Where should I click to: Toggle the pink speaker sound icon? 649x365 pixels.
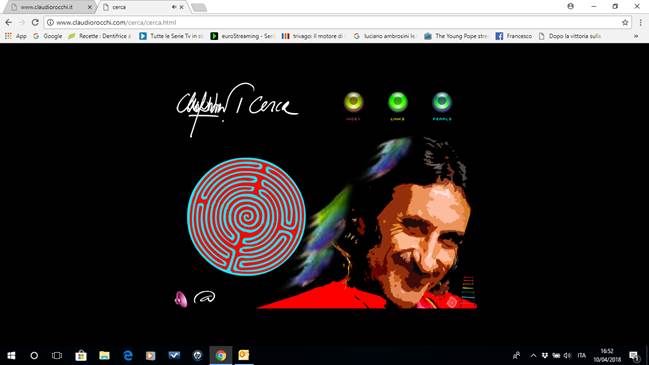180,299
